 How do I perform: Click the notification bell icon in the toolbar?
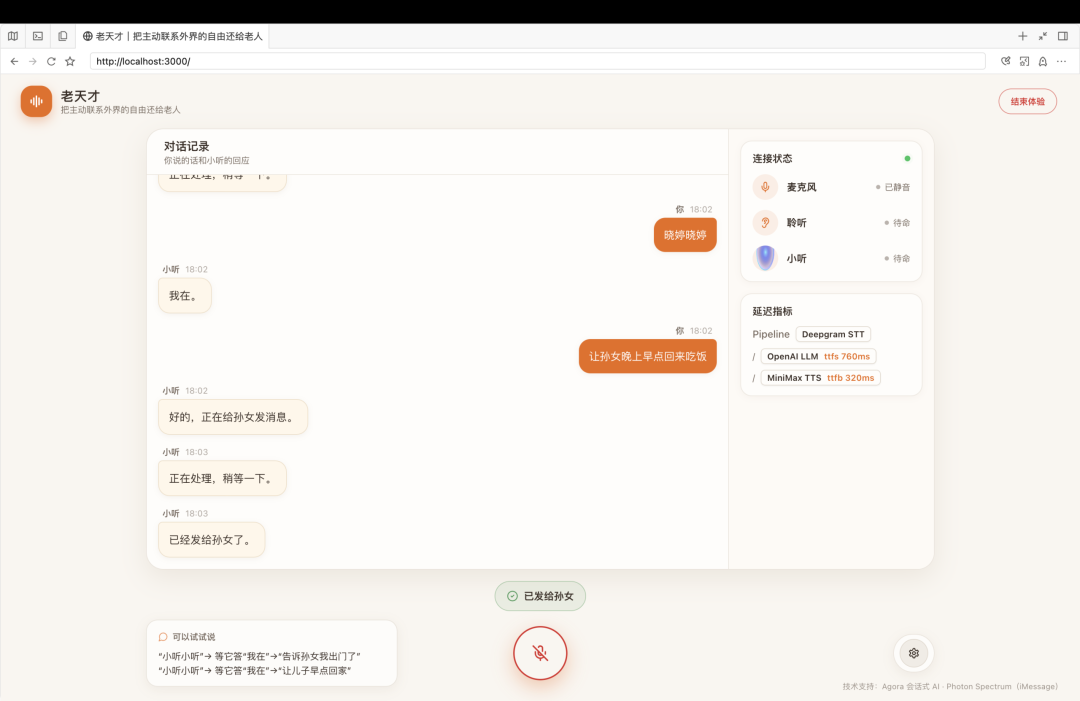click(x=1043, y=61)
